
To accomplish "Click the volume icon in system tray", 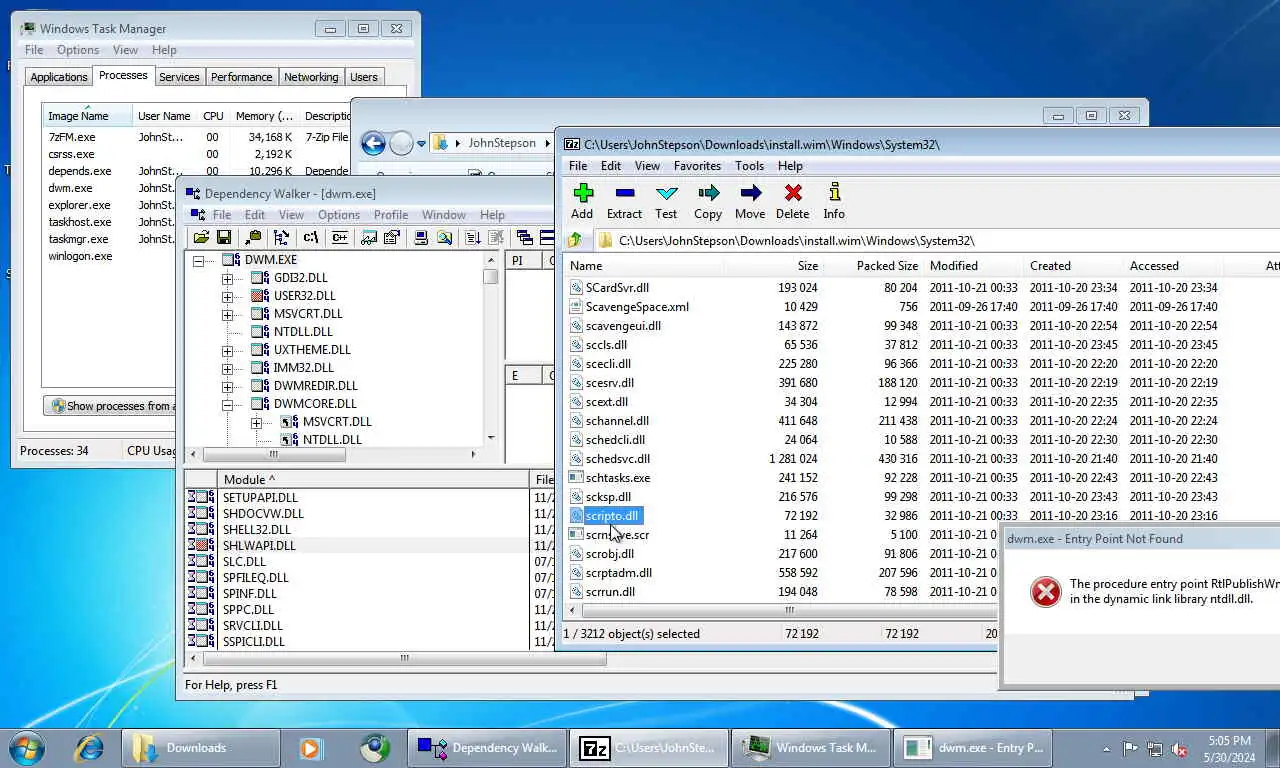I will point(1179,749).
